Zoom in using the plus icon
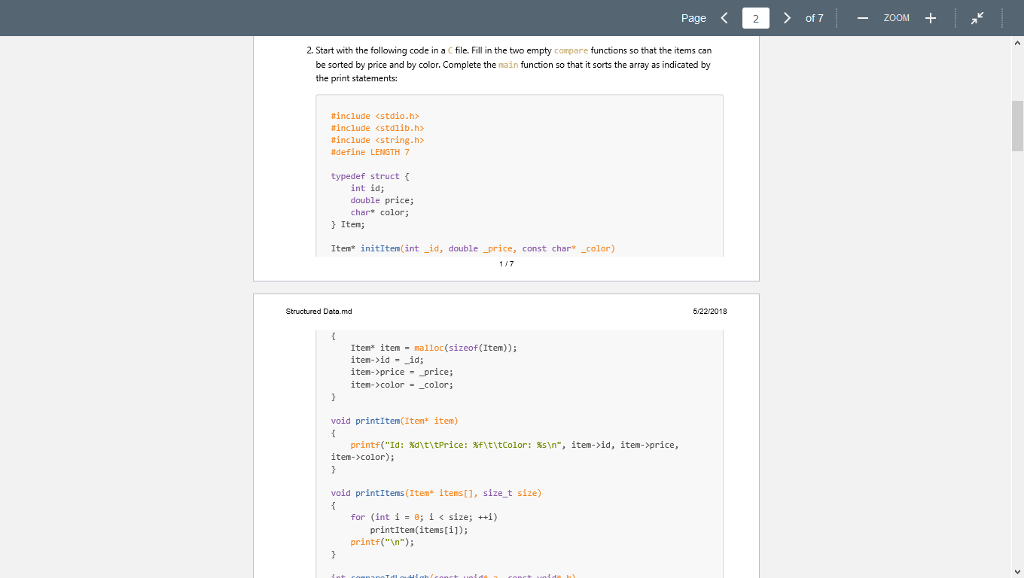 tap(931, 17)
